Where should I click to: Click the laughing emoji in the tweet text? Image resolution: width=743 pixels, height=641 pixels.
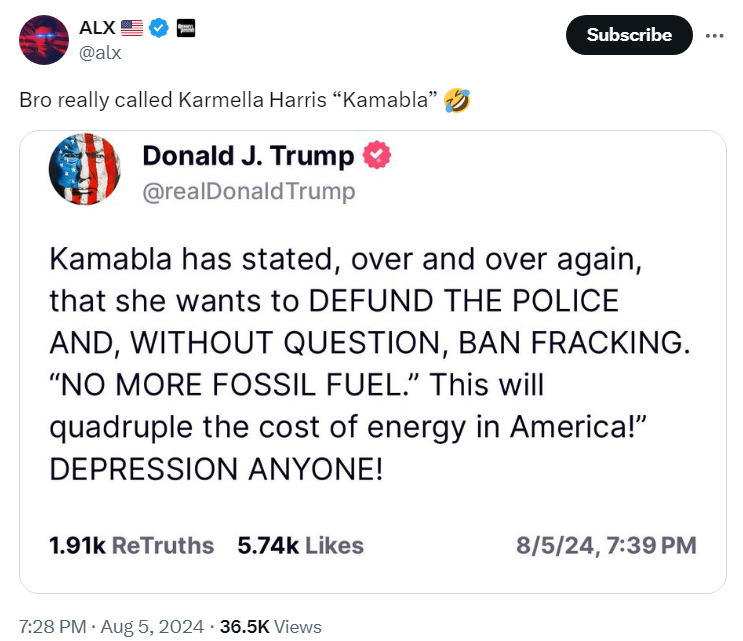click(x=457, y=100)
